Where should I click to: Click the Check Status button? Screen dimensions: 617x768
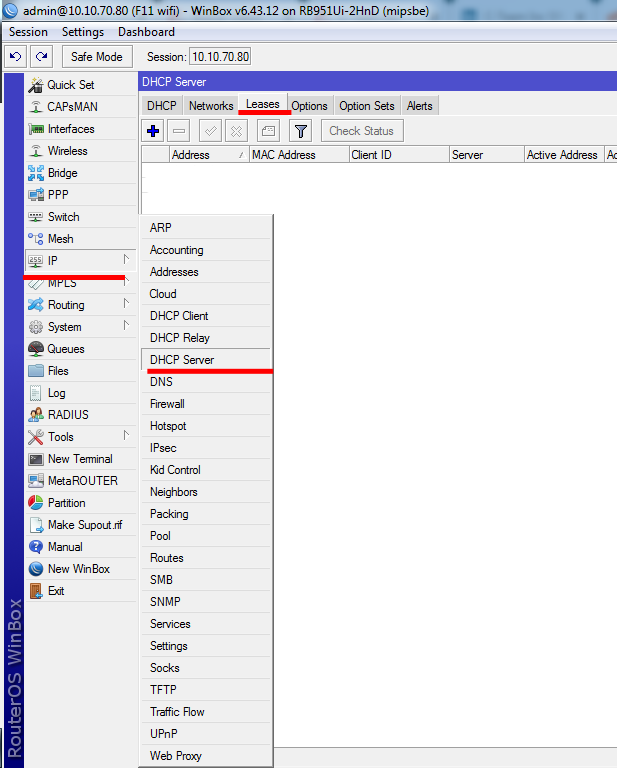362,131
